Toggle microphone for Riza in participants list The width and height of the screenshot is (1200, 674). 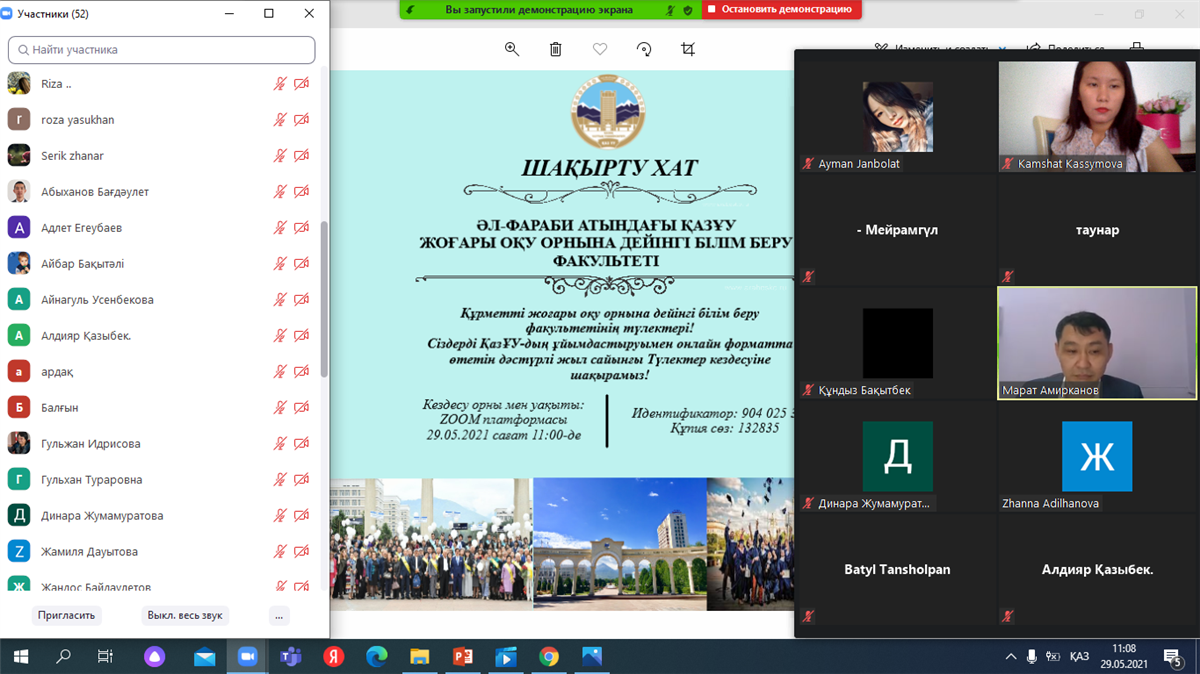click(x=280, y=84)
